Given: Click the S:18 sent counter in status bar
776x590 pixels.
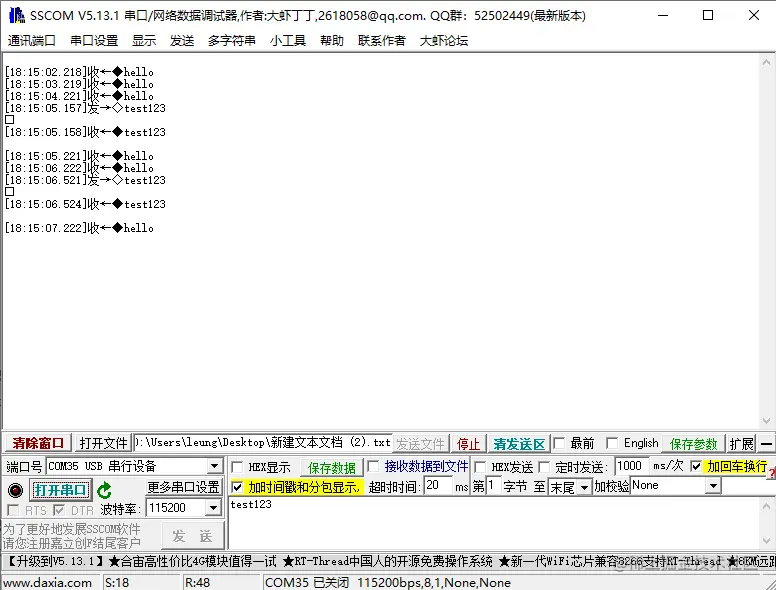Looking at the screenshot, I should point(117,583).
